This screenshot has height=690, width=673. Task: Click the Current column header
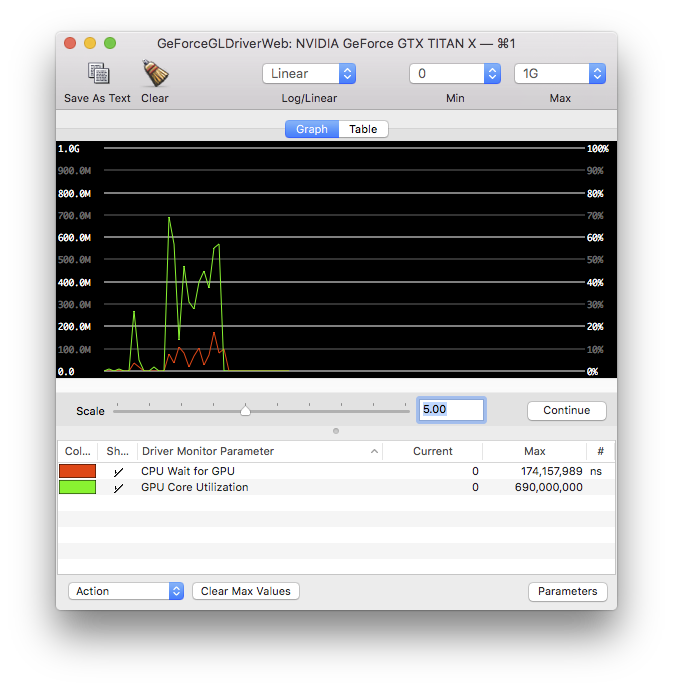click(x=432, y=451)
